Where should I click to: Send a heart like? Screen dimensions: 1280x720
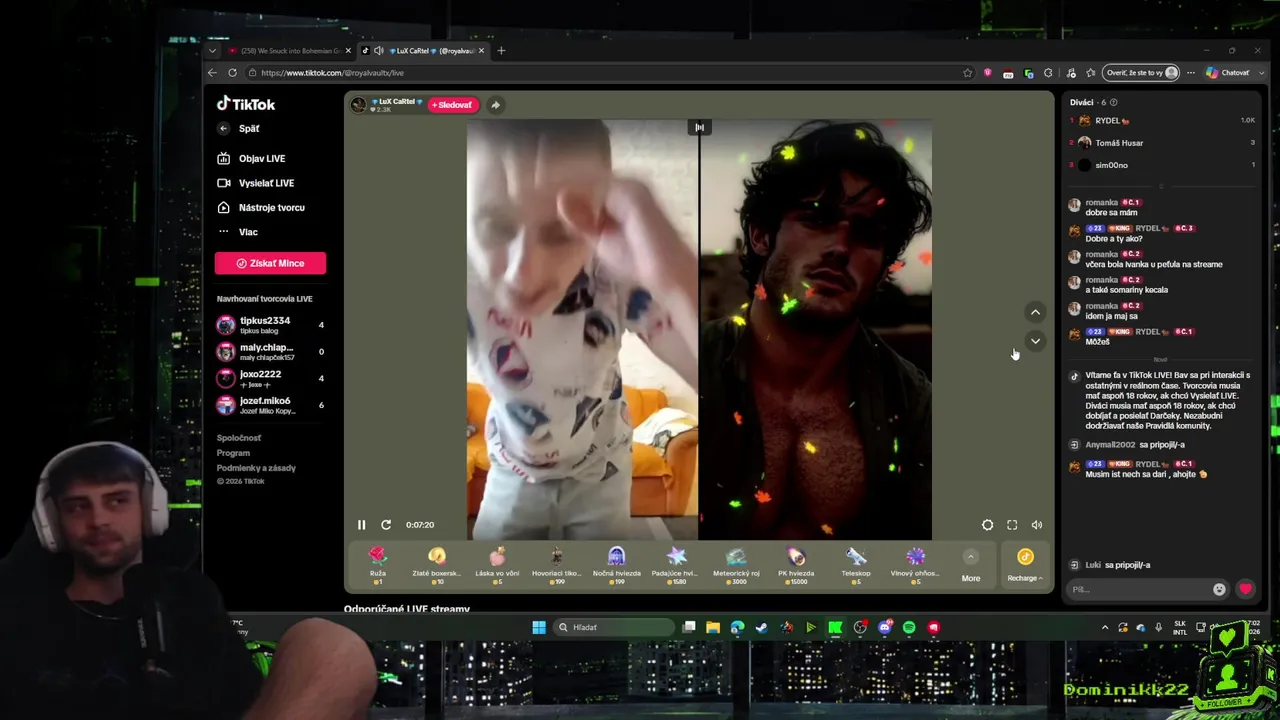point(1245,589)
